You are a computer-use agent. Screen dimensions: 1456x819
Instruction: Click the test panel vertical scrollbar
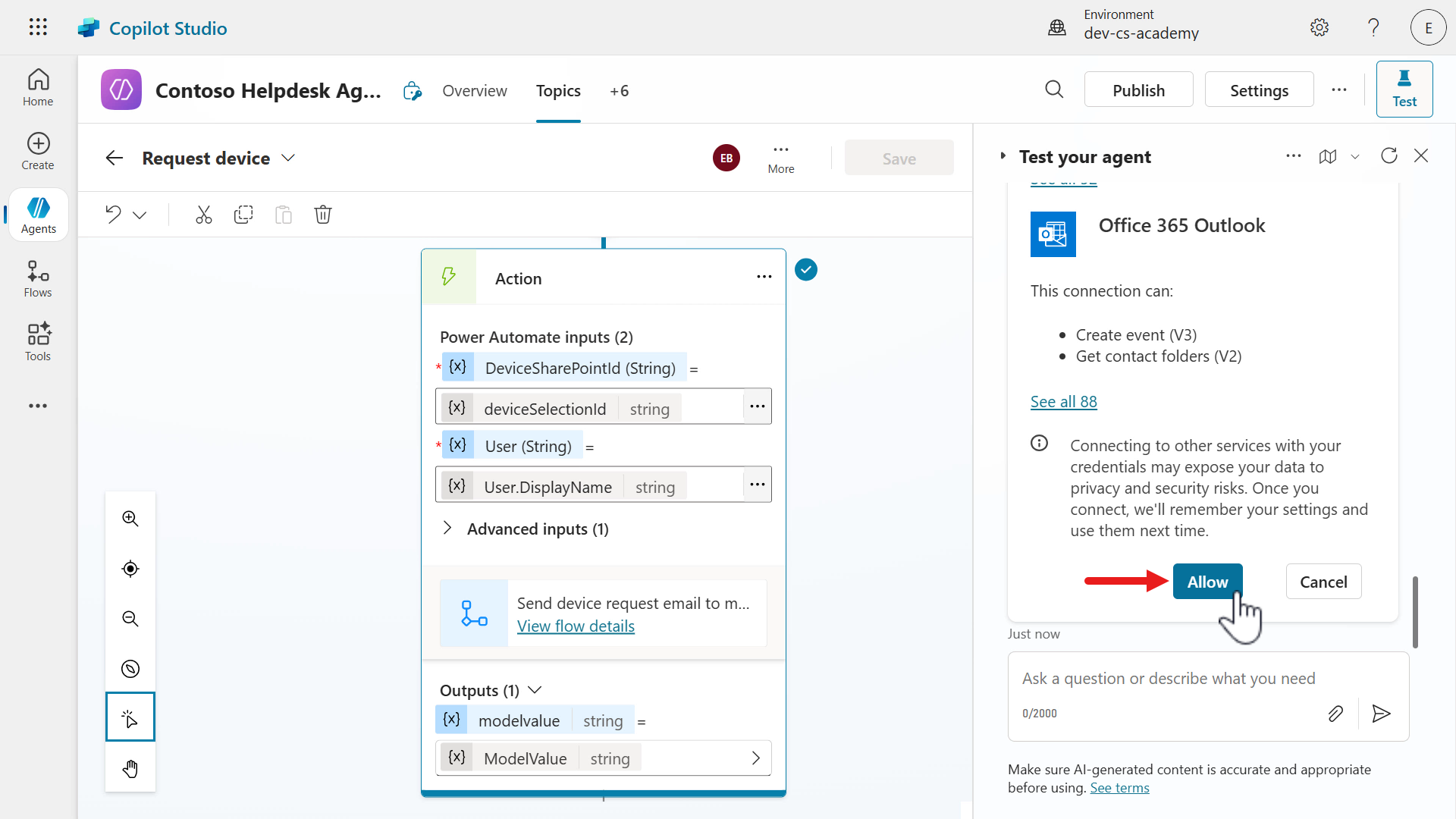tap(1415, 611)
